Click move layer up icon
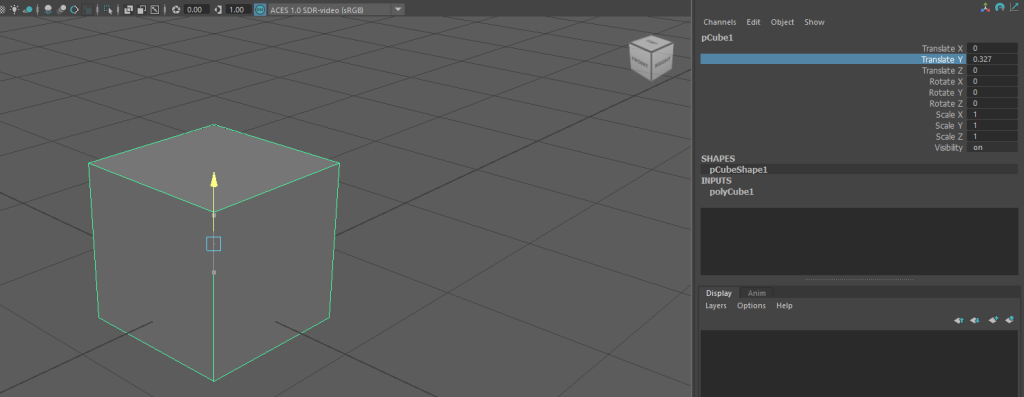1024x397 pixels. click(959, 320)
